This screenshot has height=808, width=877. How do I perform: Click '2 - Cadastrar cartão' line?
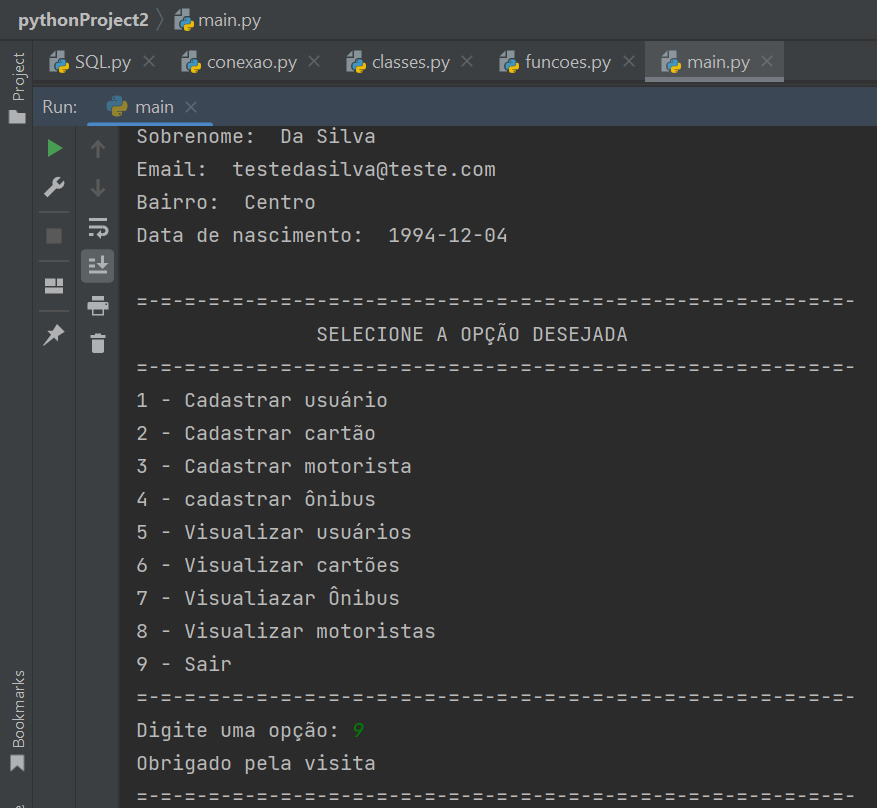pos(256,433)
